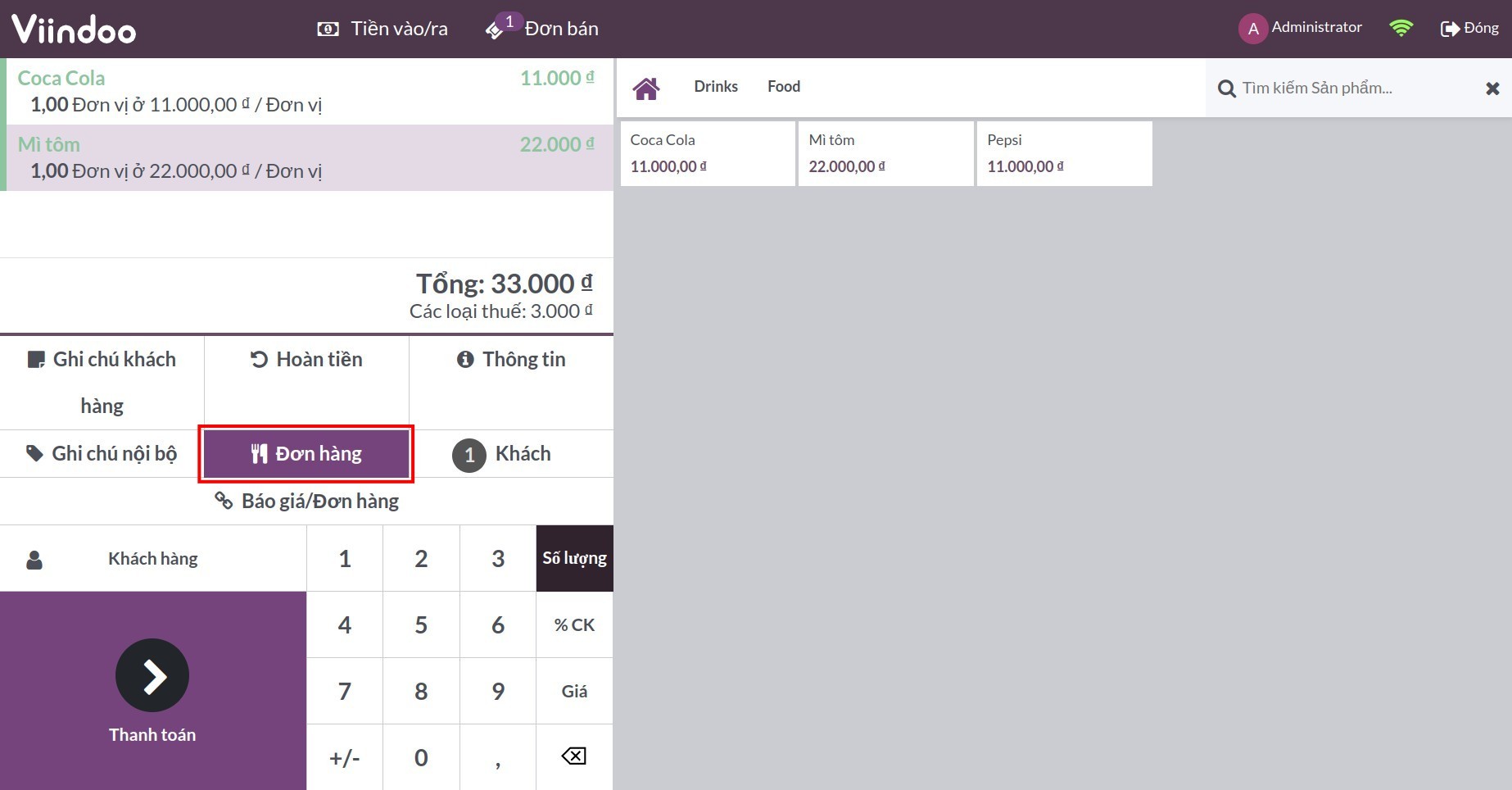Click the Các loại thuế: 3.000 ₫ tax line
The width and height of the screenshot is (1512, 790).
(x=501, y=311)
